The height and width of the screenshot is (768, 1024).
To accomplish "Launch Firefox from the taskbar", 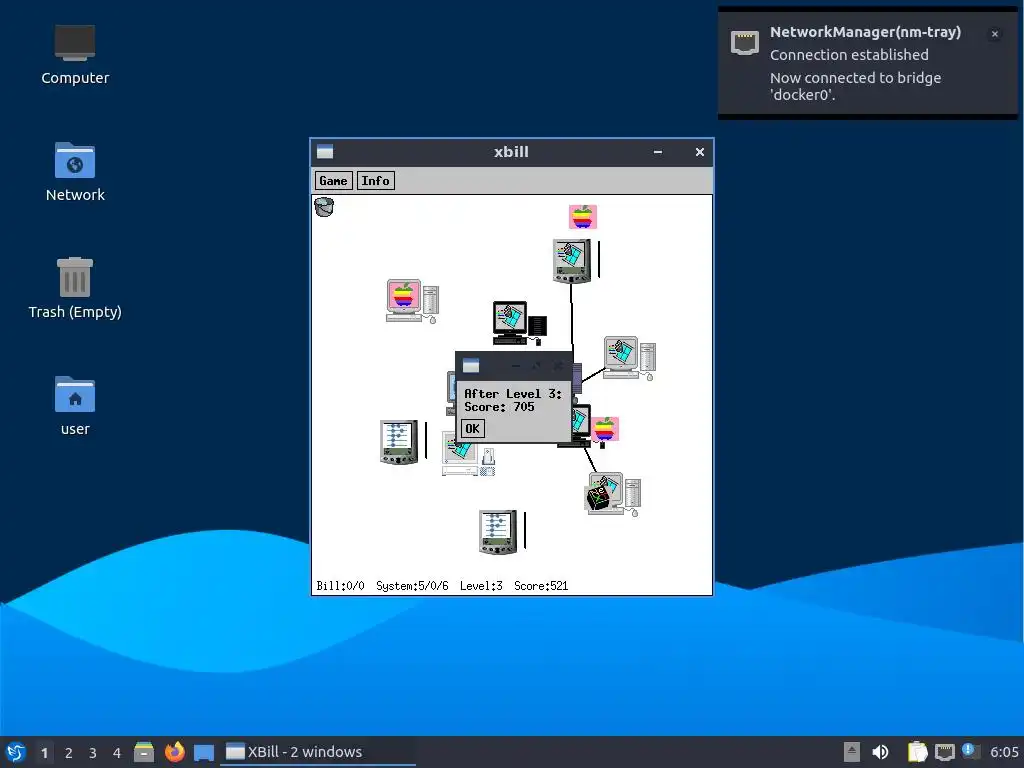I will click(174, 752).
